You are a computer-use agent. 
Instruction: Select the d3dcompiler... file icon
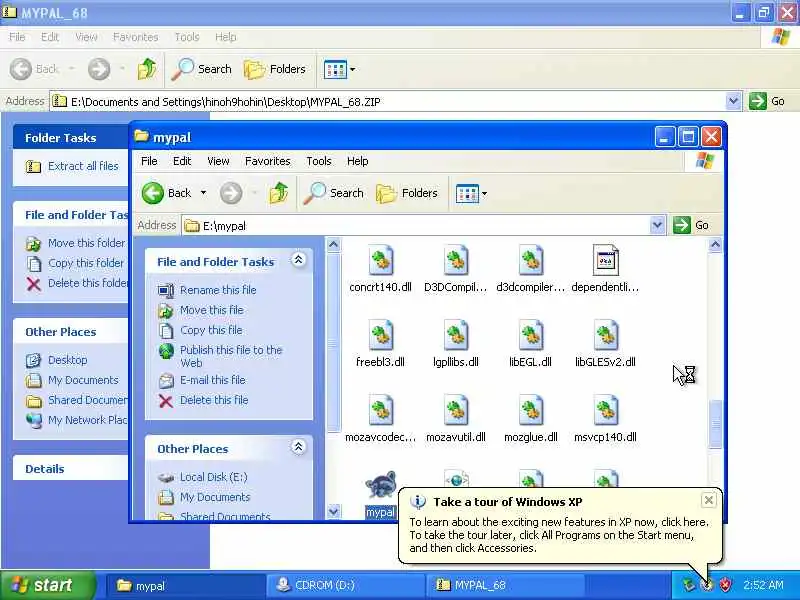pos(531,260)
